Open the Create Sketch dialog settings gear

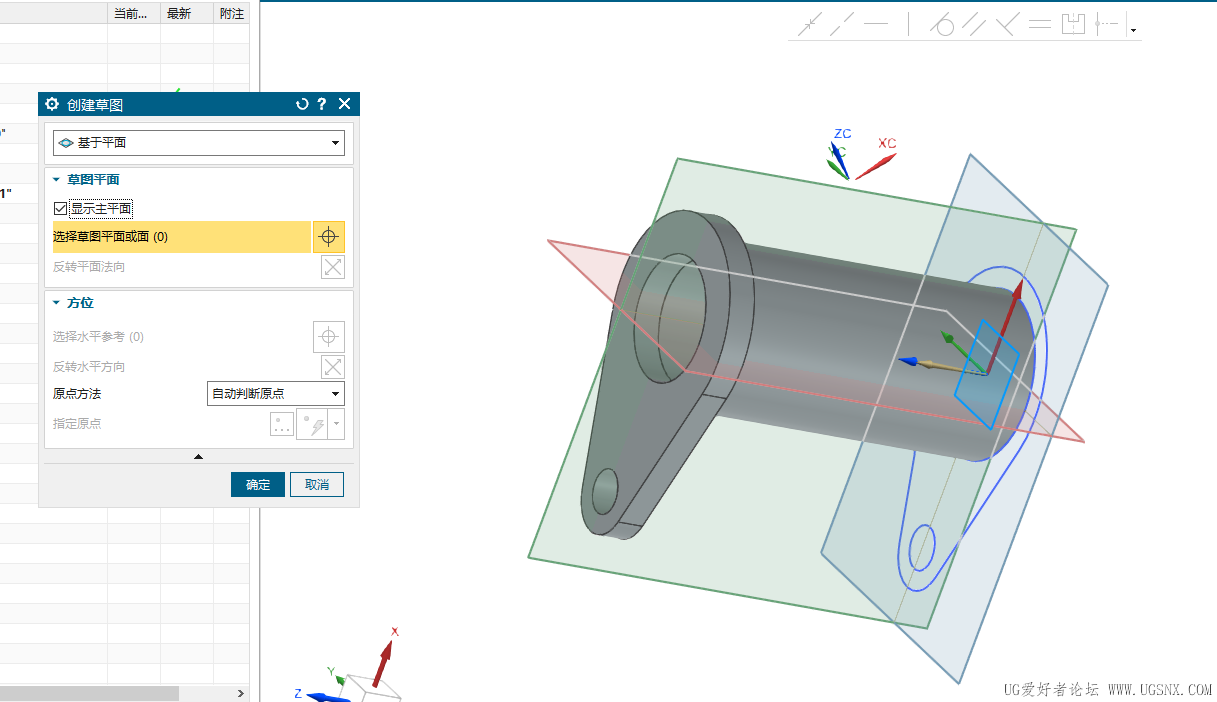click(53, 104)
